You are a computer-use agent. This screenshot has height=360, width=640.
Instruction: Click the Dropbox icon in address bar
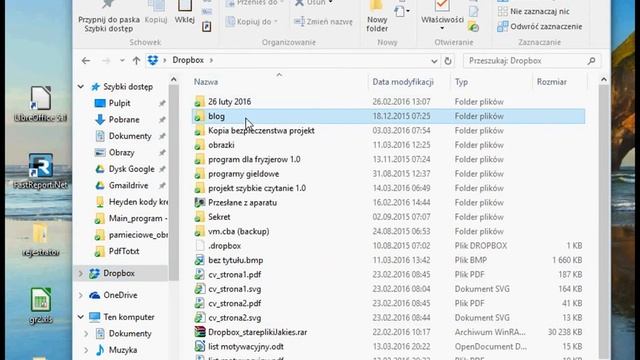pyautogui.click(x=153, y=60)
